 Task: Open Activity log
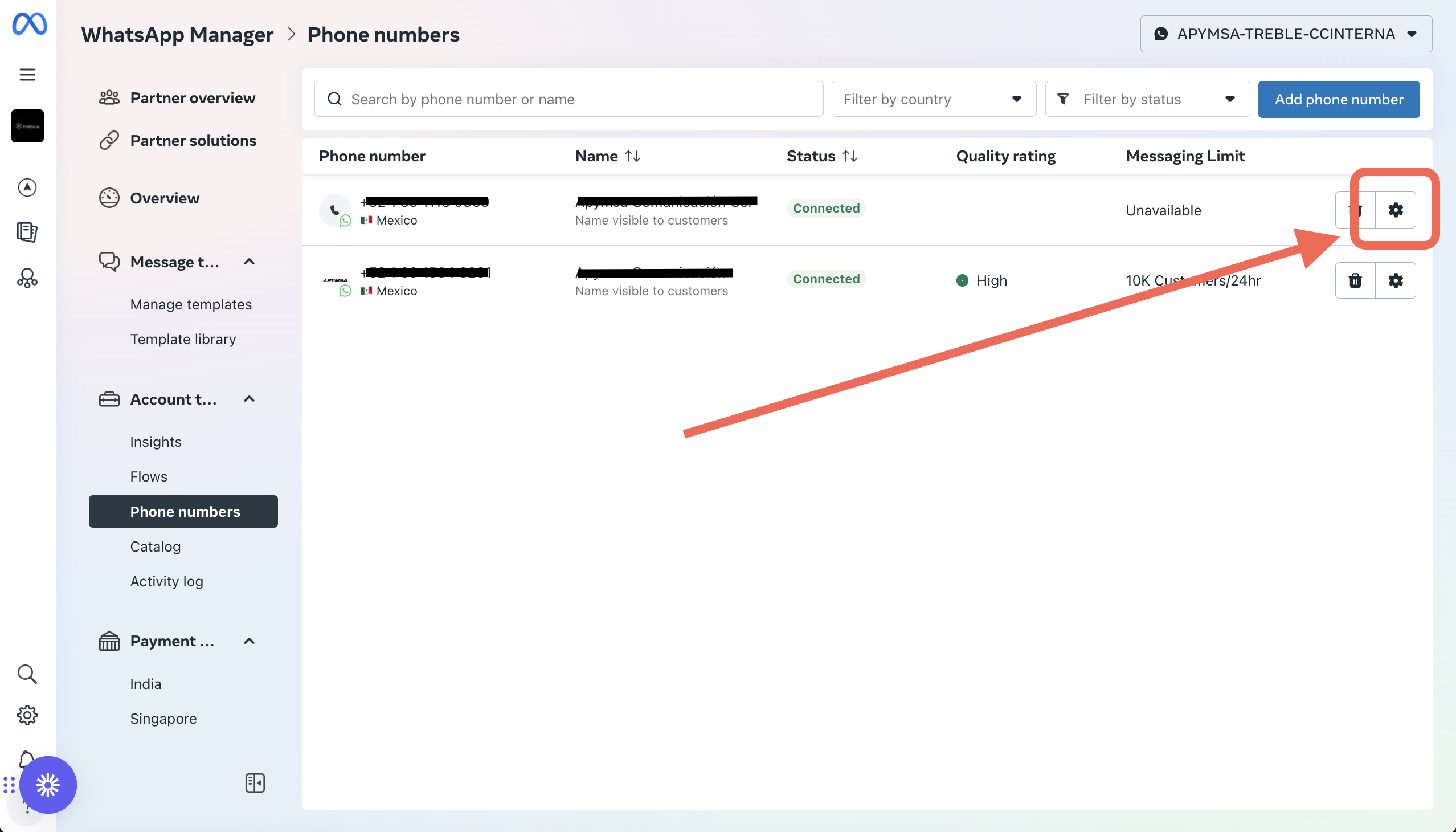(x=166, y=582)
